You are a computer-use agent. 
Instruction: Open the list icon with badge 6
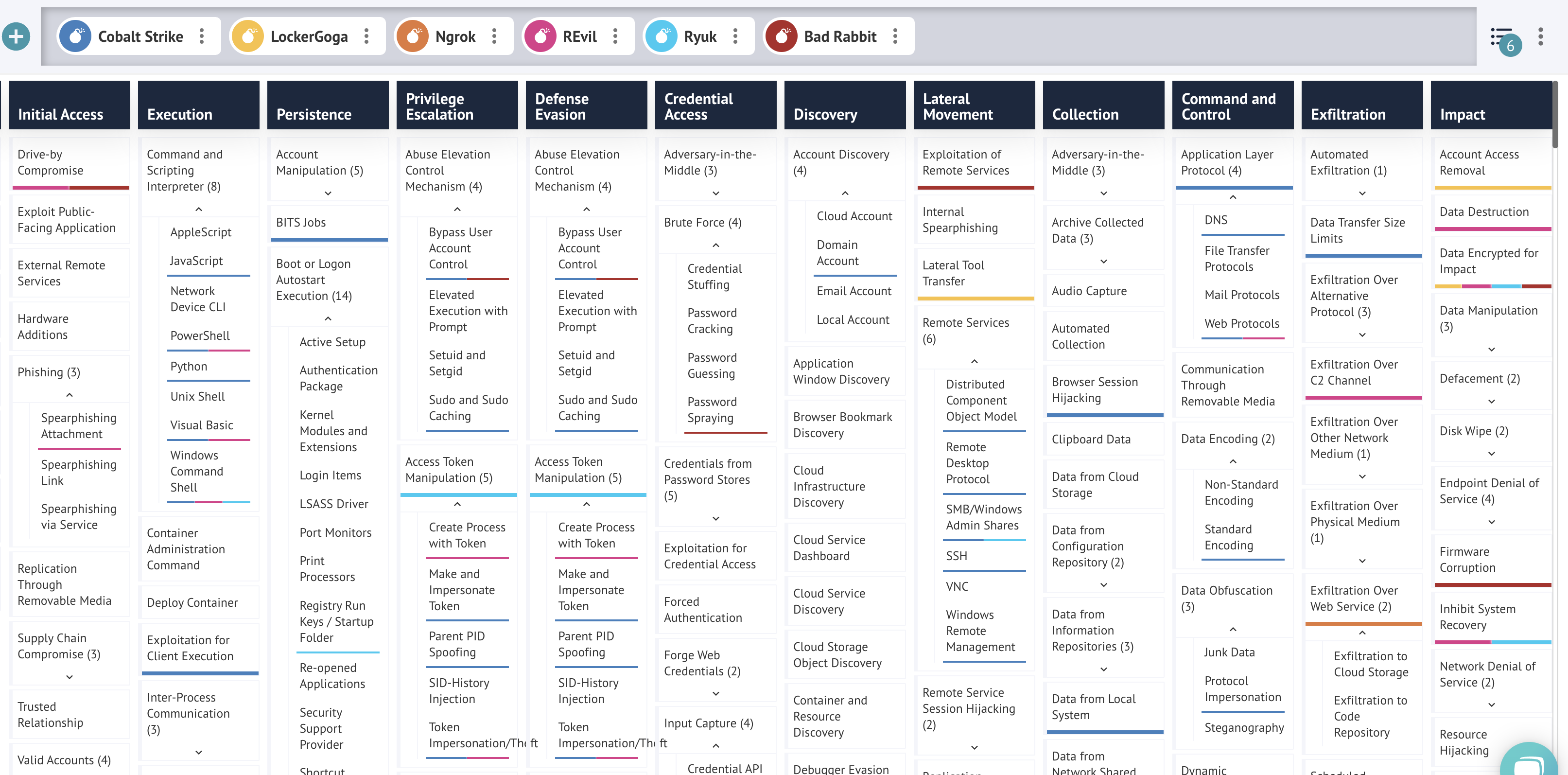(x=1503, y=38)
